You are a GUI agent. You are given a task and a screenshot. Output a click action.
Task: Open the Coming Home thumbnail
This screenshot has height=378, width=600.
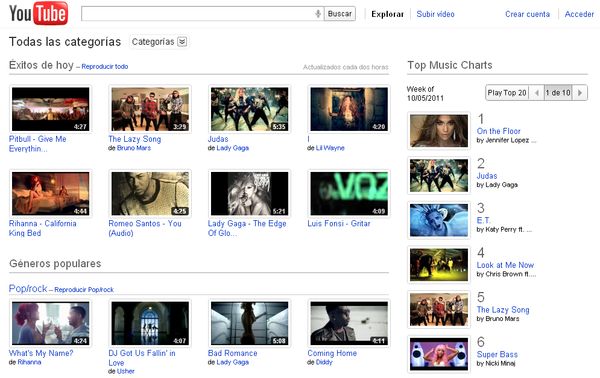tap(349, 323)
